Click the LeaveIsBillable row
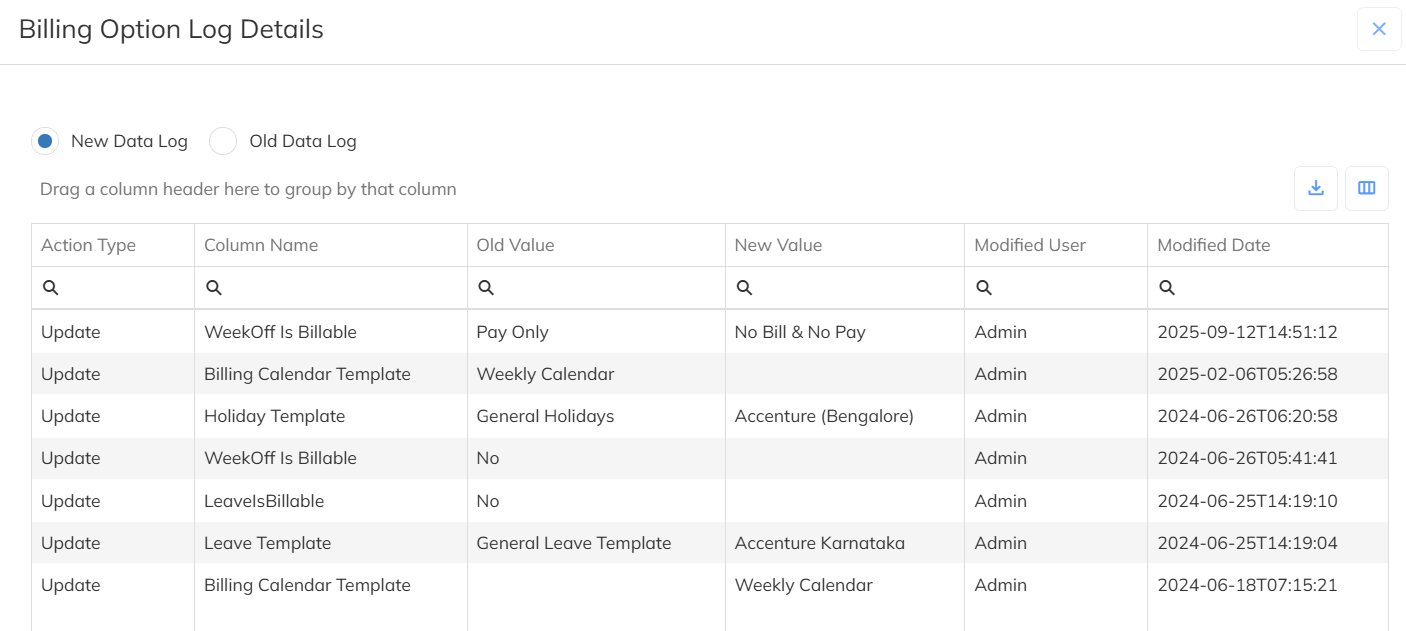Viewport: 1406px width, 631px height. point(264,501)
